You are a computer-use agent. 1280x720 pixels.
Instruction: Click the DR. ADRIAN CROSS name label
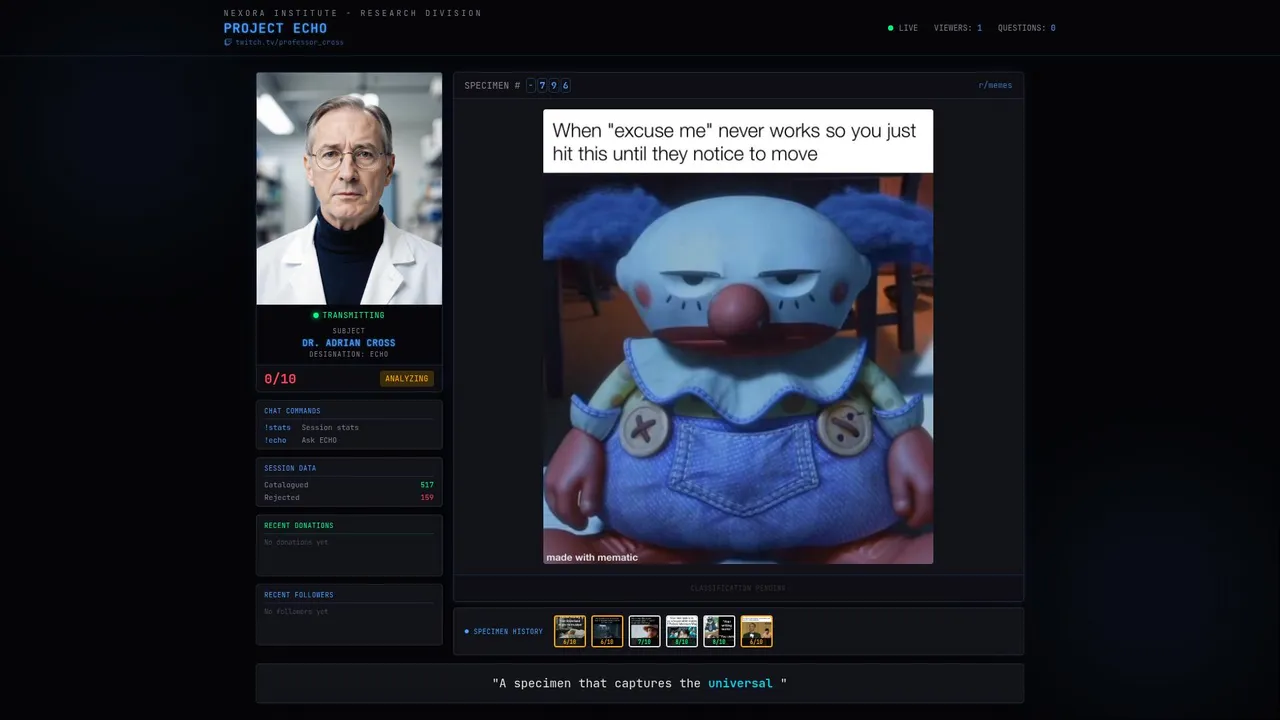tap(349, 343)
